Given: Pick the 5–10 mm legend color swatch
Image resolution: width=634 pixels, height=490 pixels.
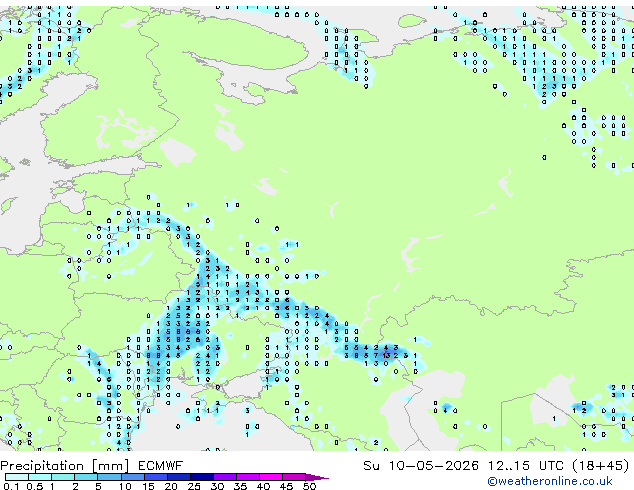Looking at the screenshot, I should pos(110,477).
